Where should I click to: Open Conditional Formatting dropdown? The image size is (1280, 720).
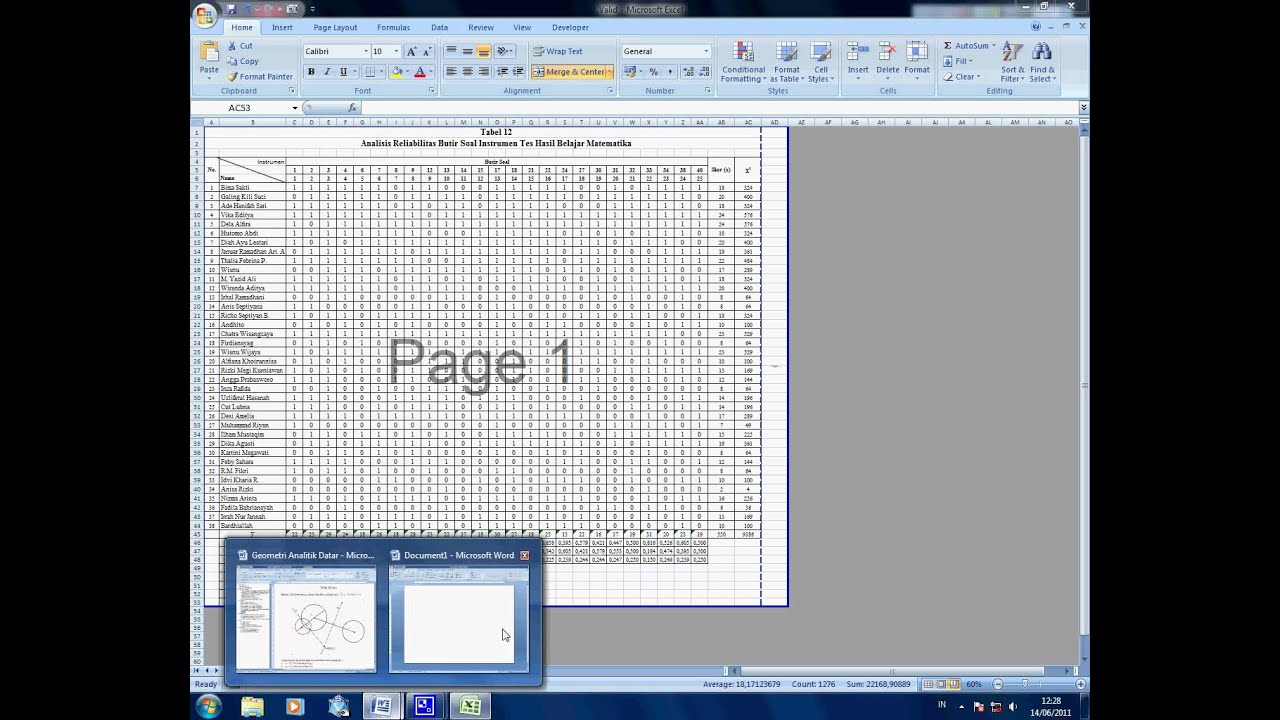click(743, 63)
